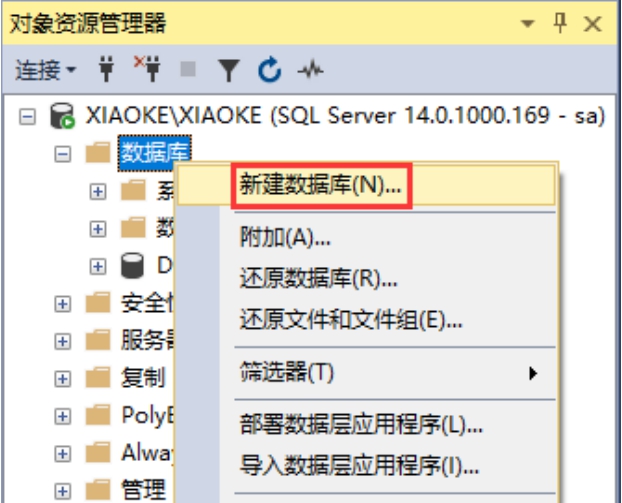622x503 pixels.
Task: Open the 连接 dropdown
Action: click(x=45, y=71)
